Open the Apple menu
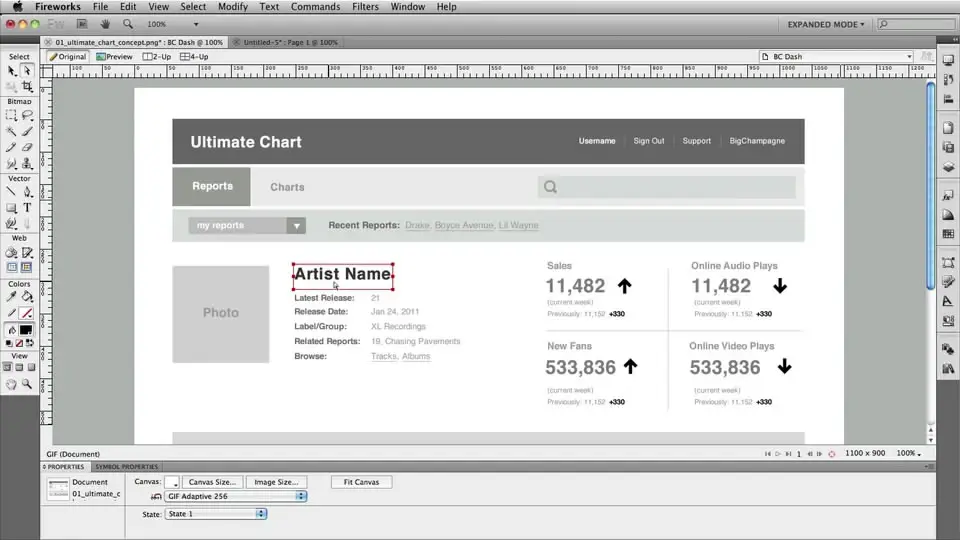The width and height of the screenshot is (960, 540). [x=17, y=7]
